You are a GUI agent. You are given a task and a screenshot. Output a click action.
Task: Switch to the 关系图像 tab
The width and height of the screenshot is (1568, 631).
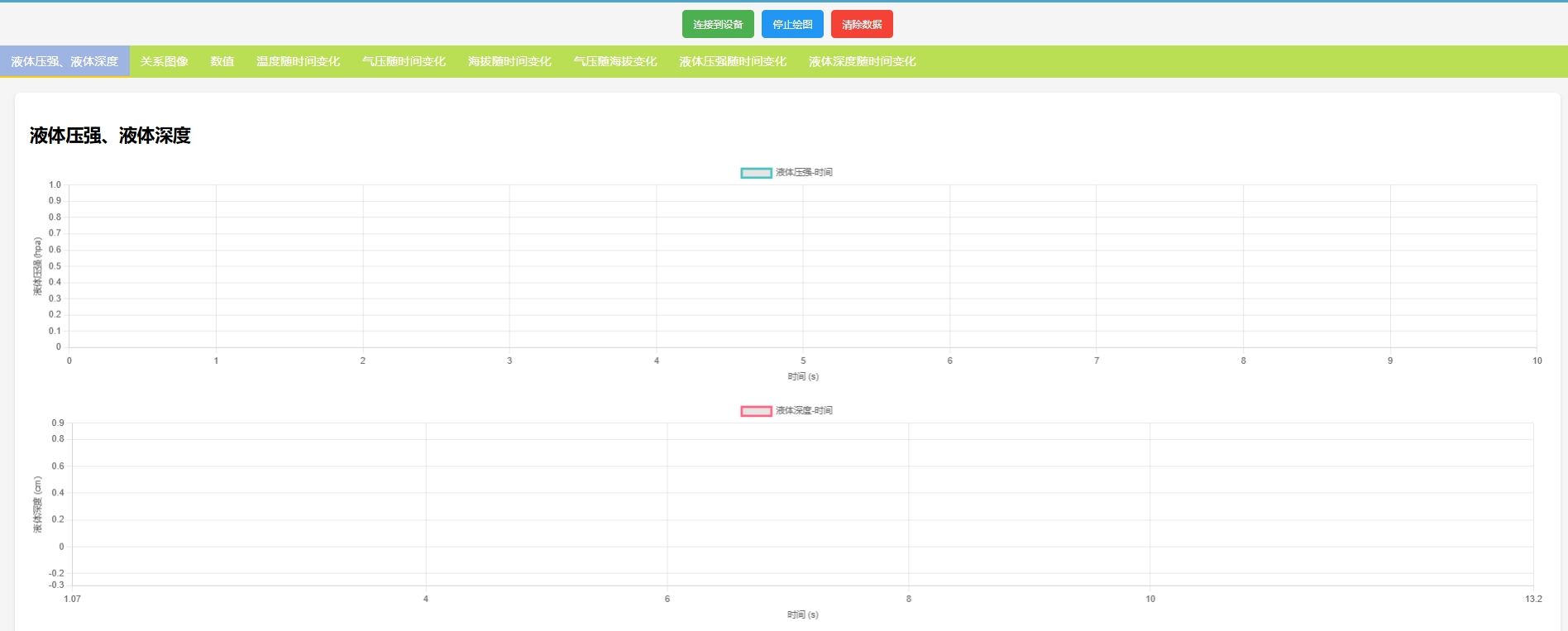coord(164,62)
